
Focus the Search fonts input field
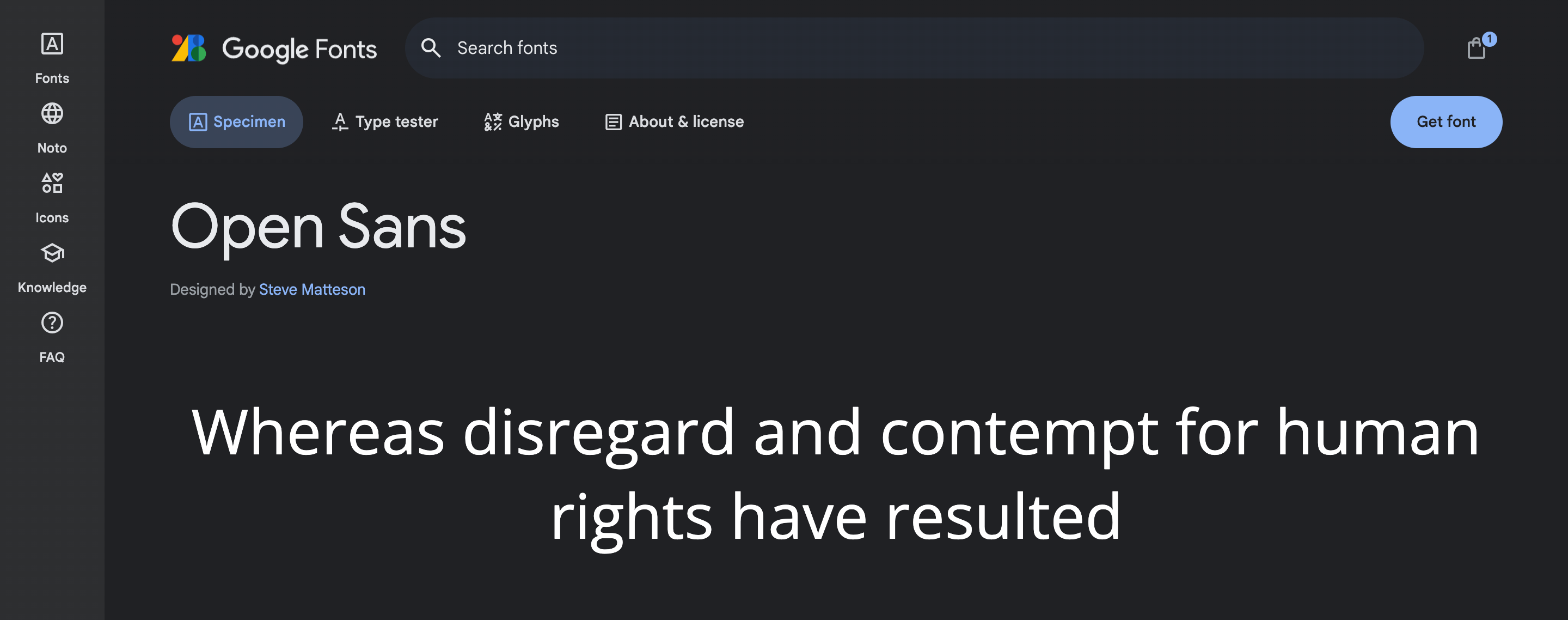[913, 48]
